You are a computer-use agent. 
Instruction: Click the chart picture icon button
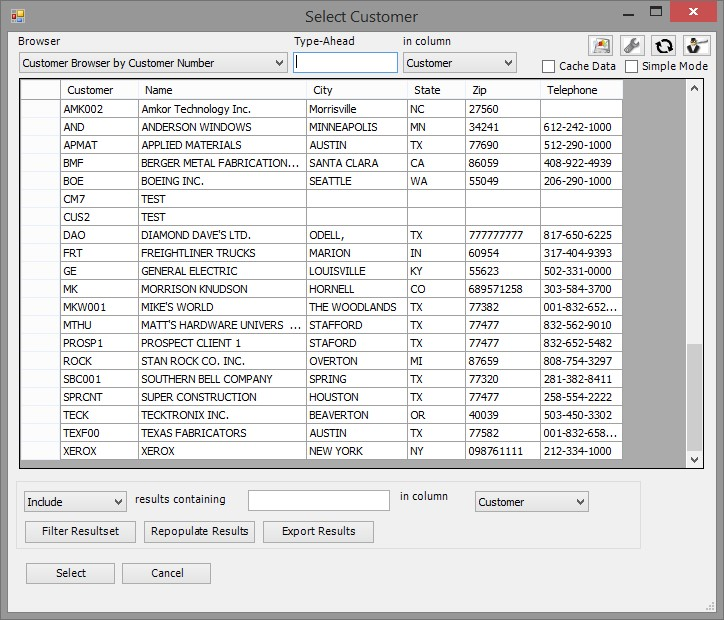[x=600, y=45]
